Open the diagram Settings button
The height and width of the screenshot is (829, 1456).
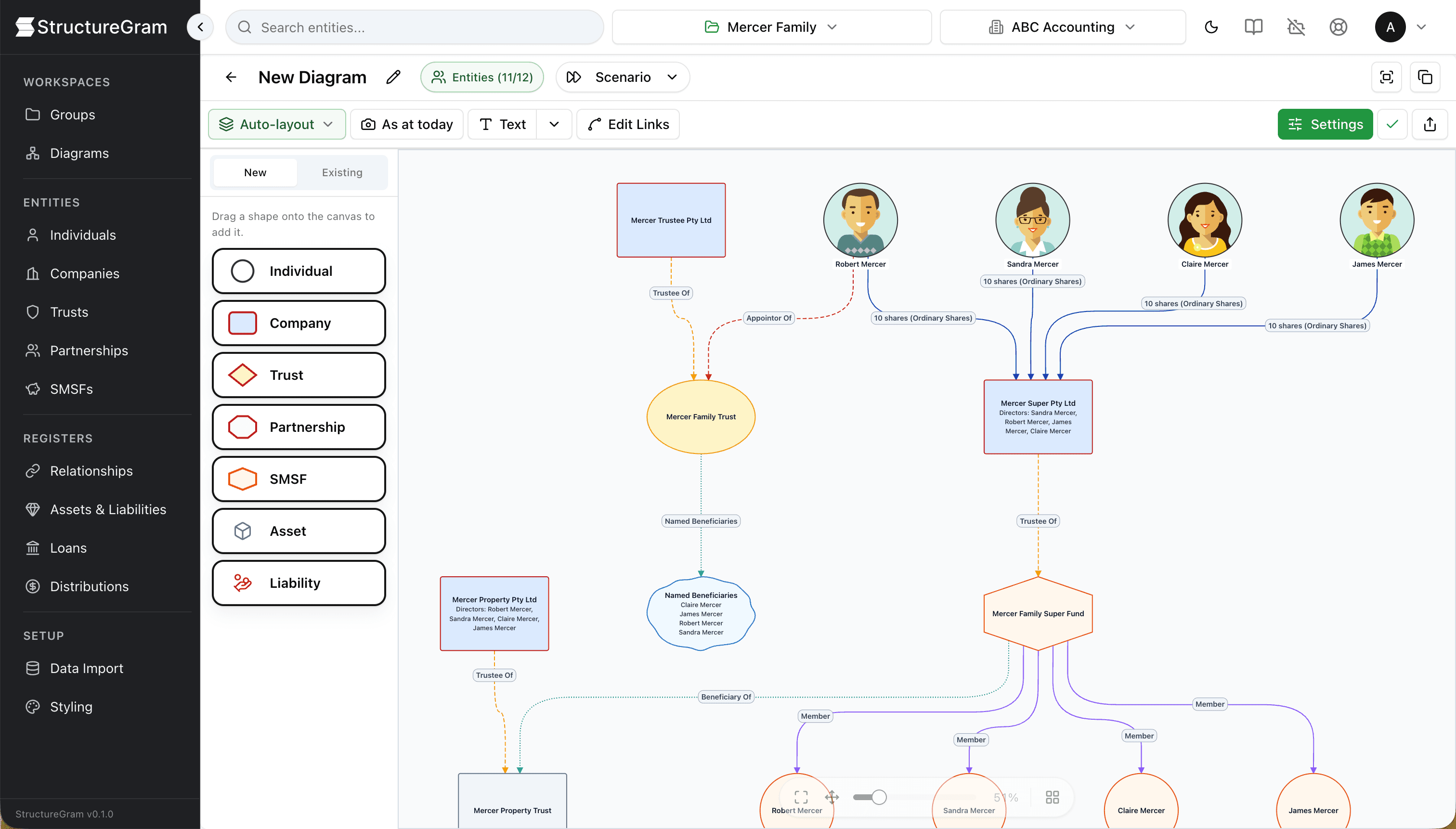point(1325,124)
